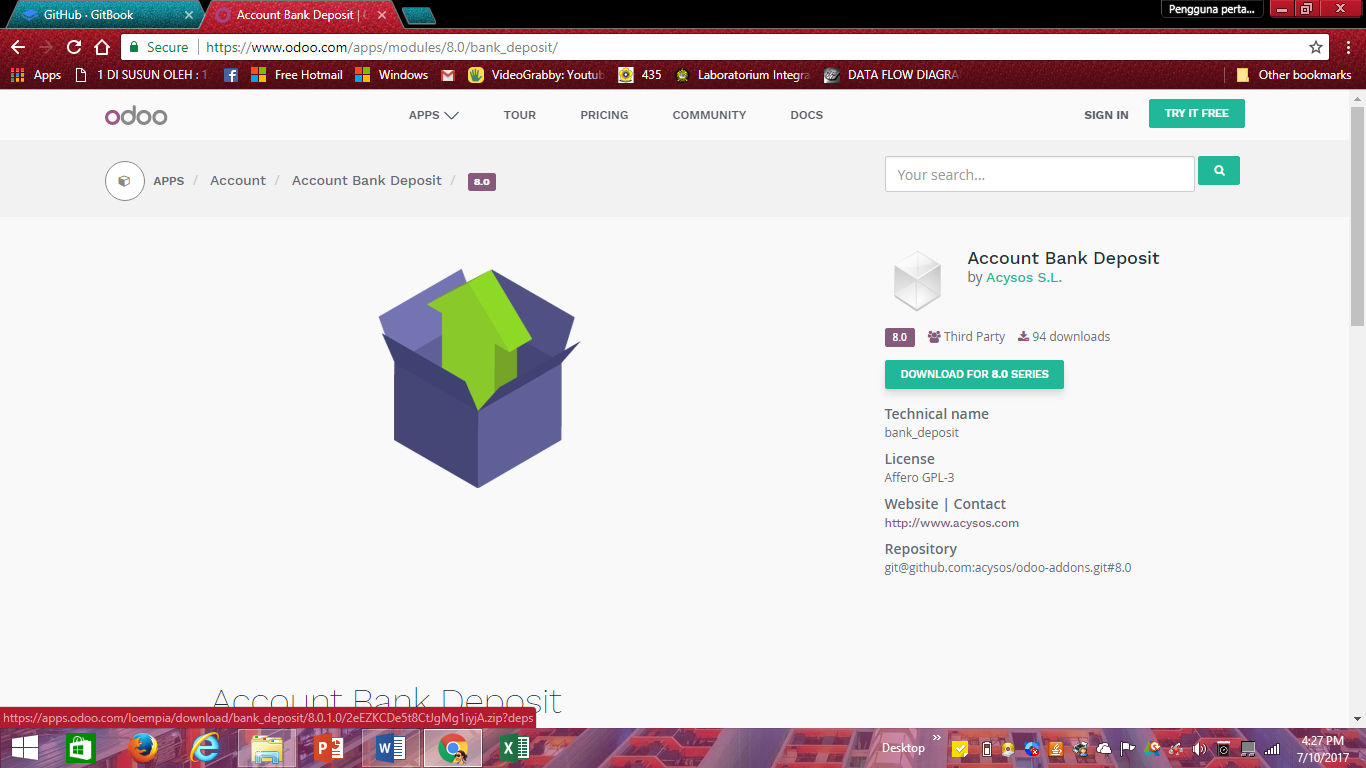
Task: Click the purple box module image
Action: 478,378
